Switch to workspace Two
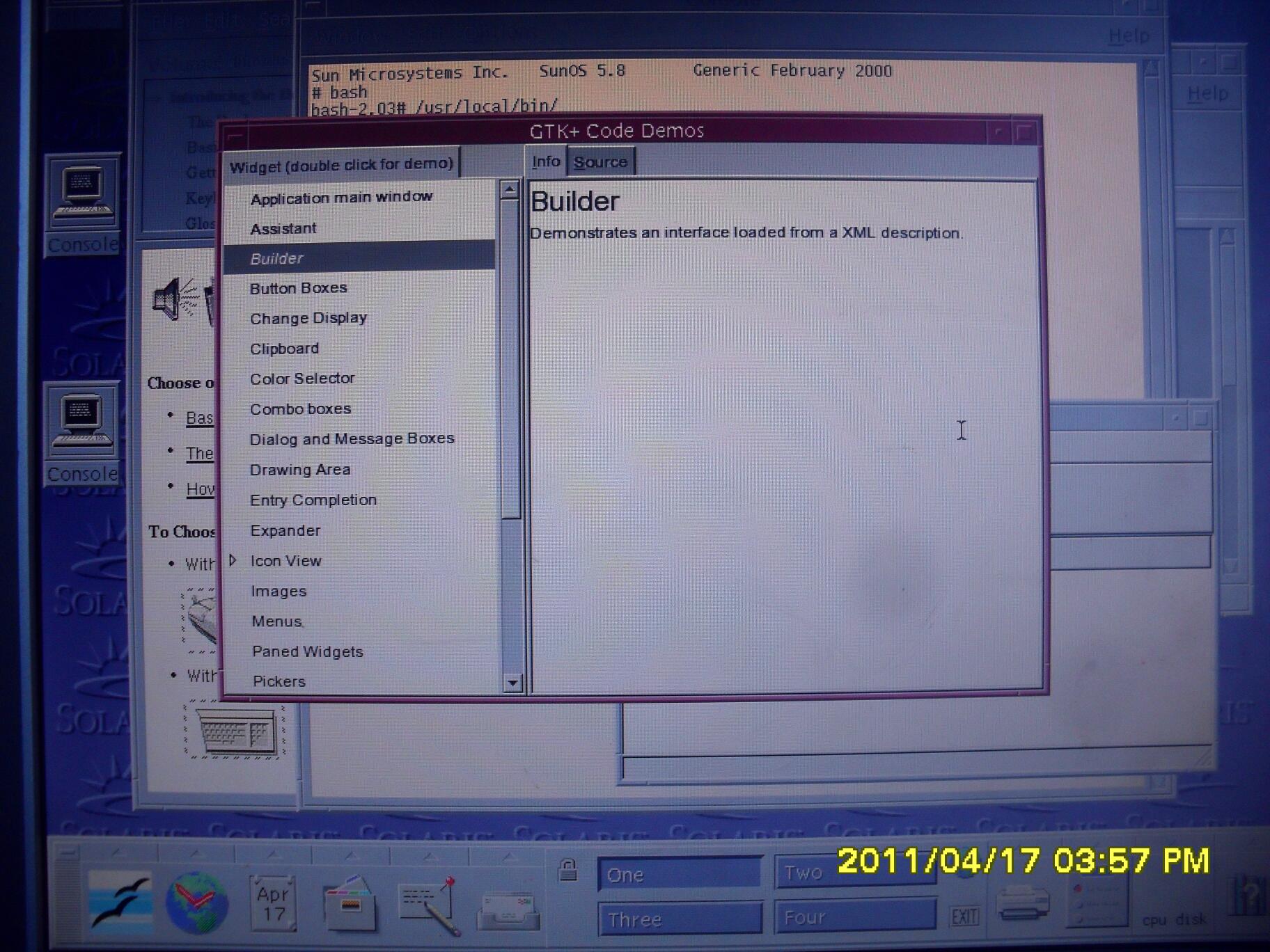1270x952 pixels. click(x=855, y=871)
